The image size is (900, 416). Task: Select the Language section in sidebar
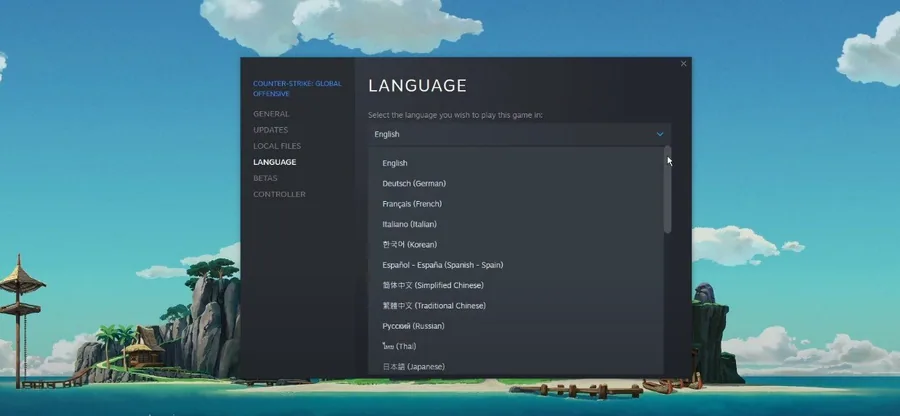click(x=274, y=162)
